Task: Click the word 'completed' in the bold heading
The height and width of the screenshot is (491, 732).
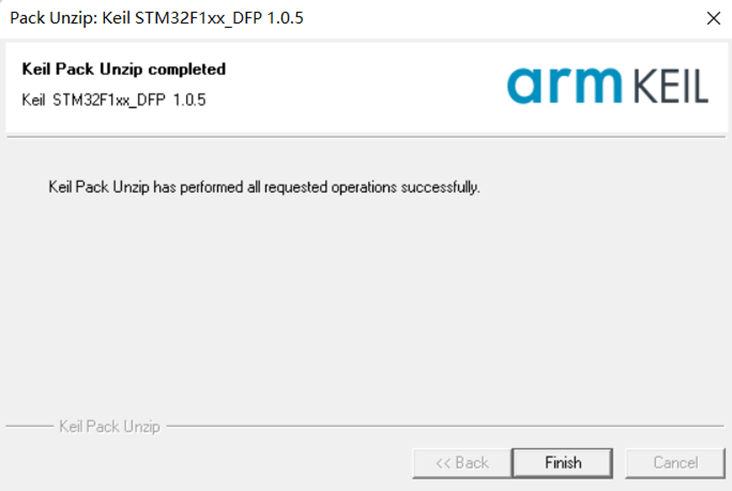Action: click(x=187, y=70)
